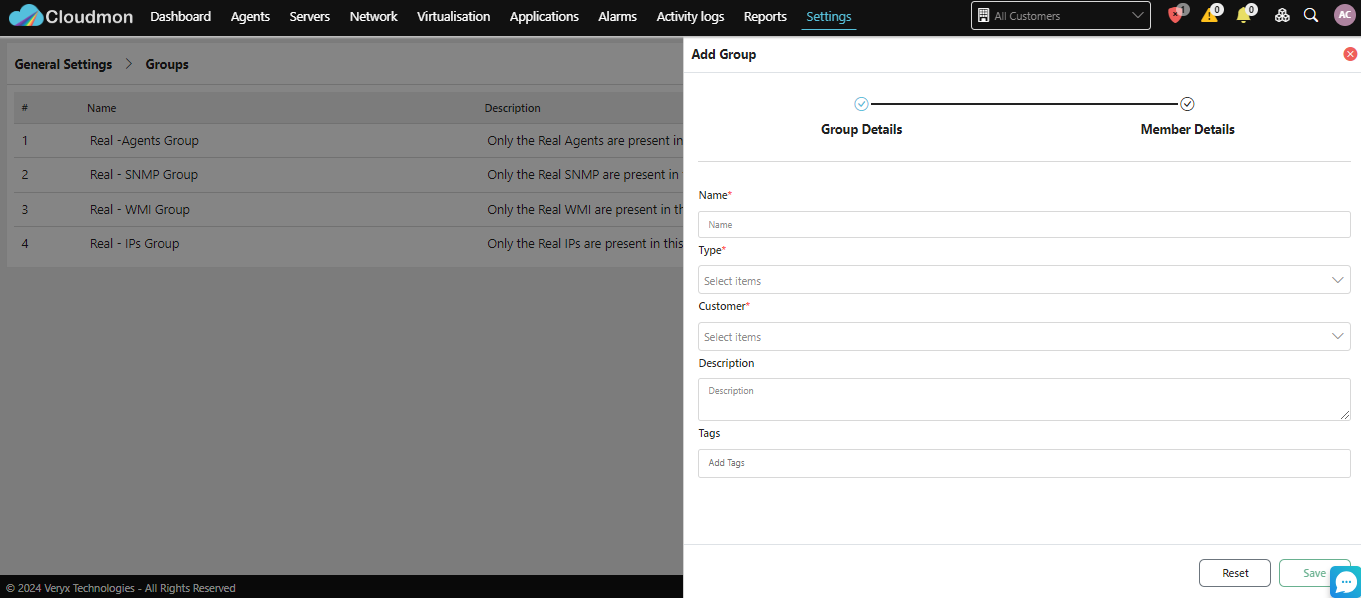Click the # column header
The image size is (1361, 598).
[x=25, y=108]
